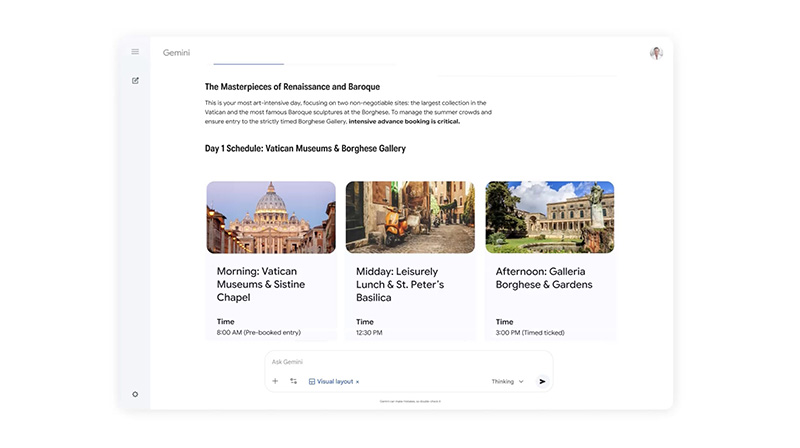Select the Midday: Leisurely Lunch card title
The width and height of the screenshot is (800, 448).
tap(401, 284)
